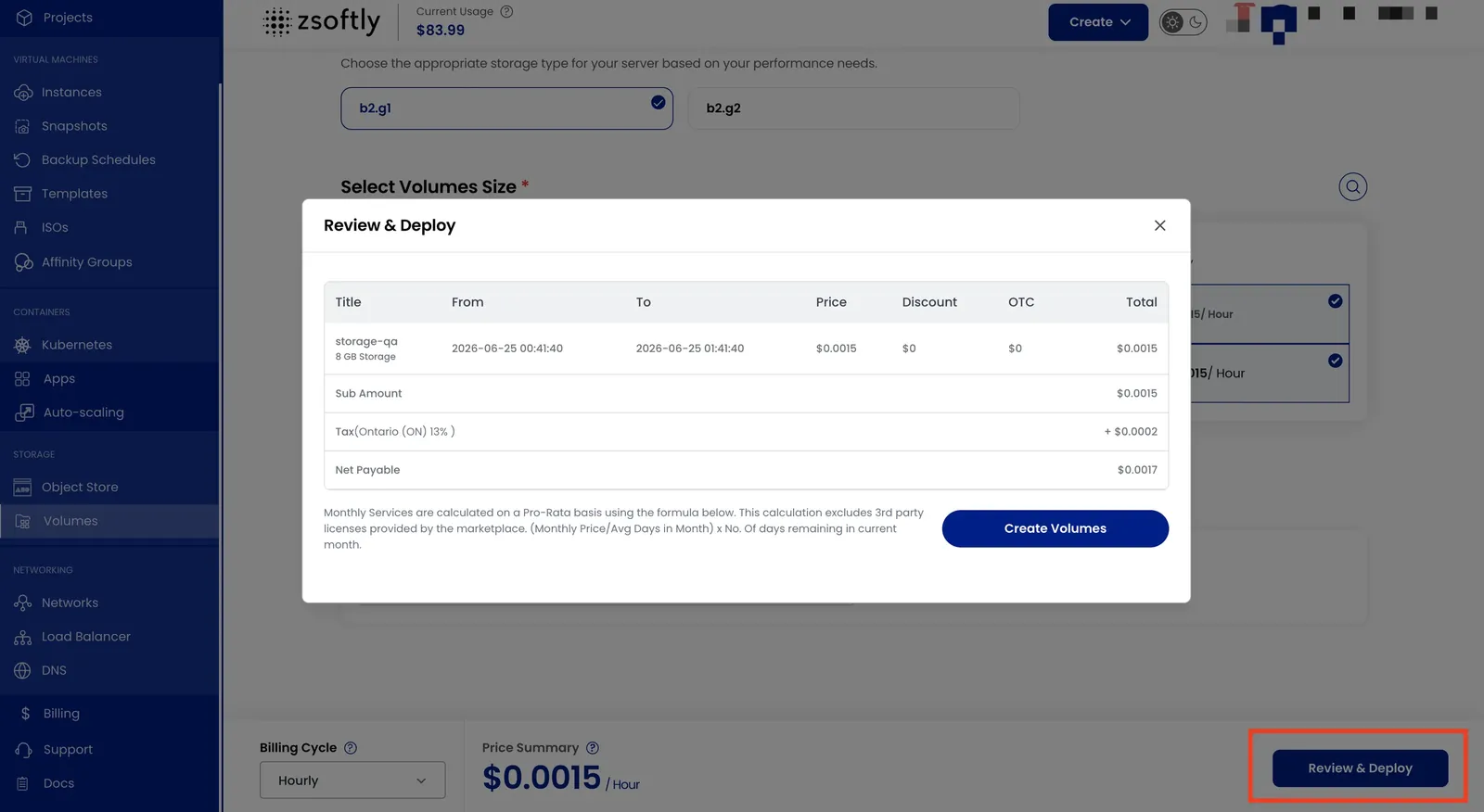Click the Affinity Groups icon
Image resolution: width=1484 pixels, height=812 pixels.
click(x=23, y=262)
